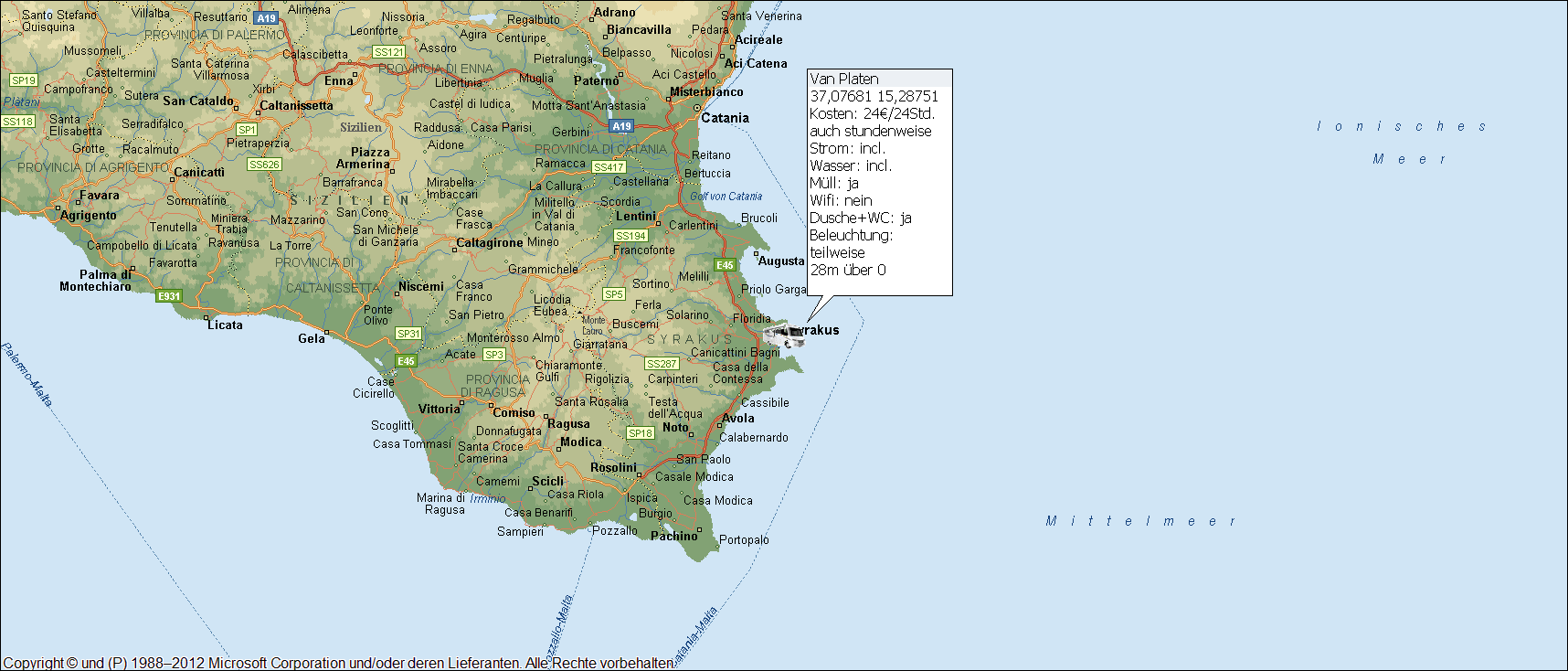Click the Kosten: 24€/24Std. line
The image size is (1568, 671).
tap(872, 114)
